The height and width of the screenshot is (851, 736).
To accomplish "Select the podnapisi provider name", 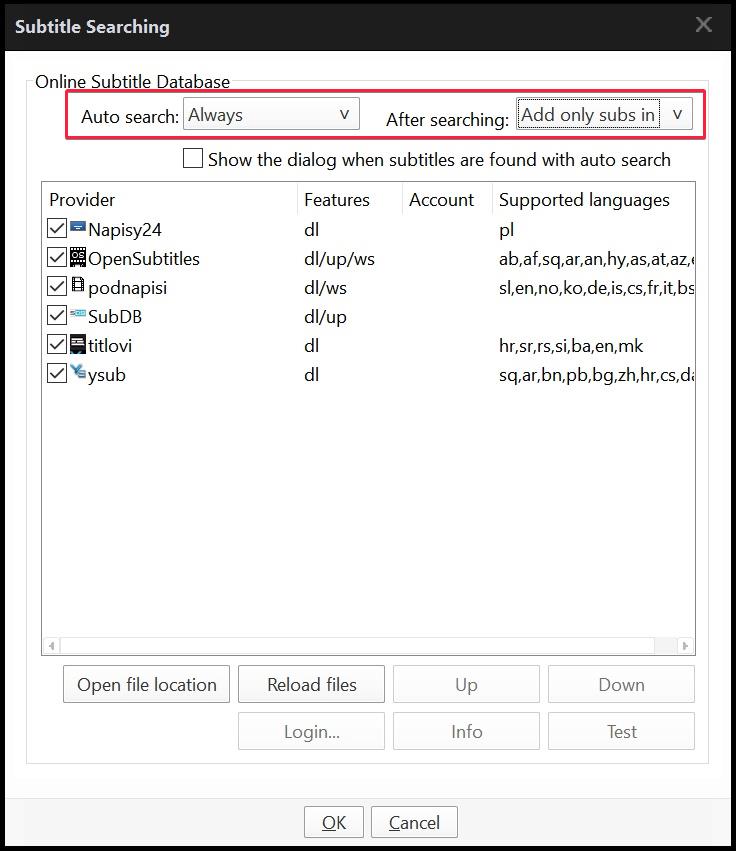I will (x=128, y=288).
